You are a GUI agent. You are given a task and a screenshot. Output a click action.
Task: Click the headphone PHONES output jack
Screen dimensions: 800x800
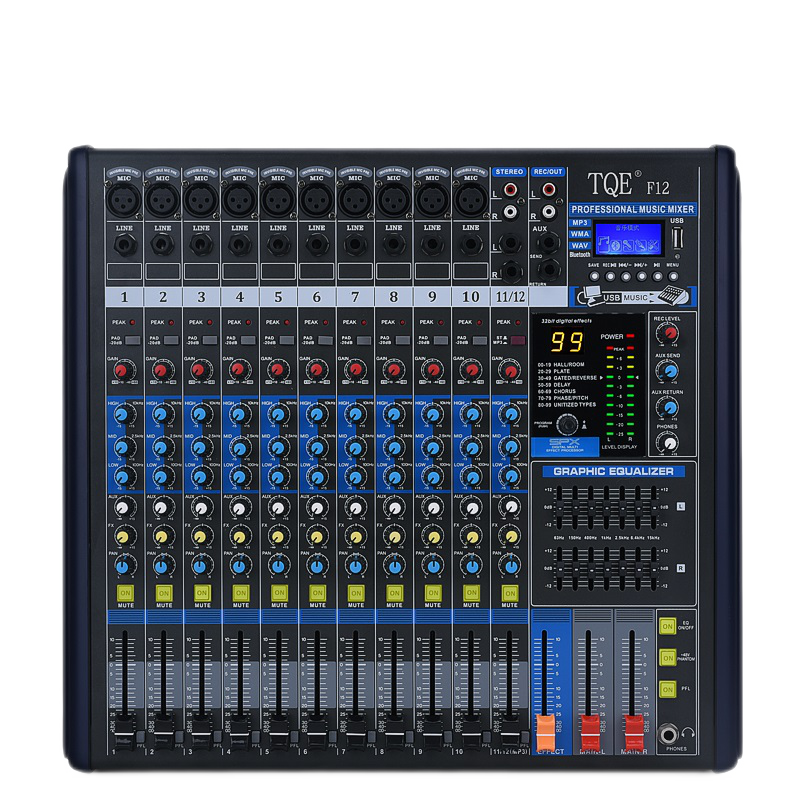point(668,735)
